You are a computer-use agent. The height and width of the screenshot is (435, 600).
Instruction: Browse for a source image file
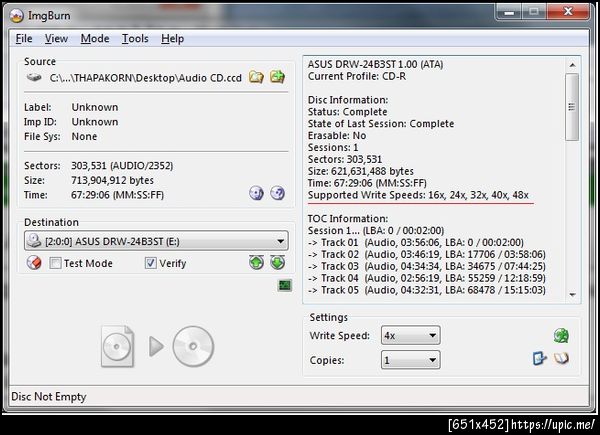[256, 77]
